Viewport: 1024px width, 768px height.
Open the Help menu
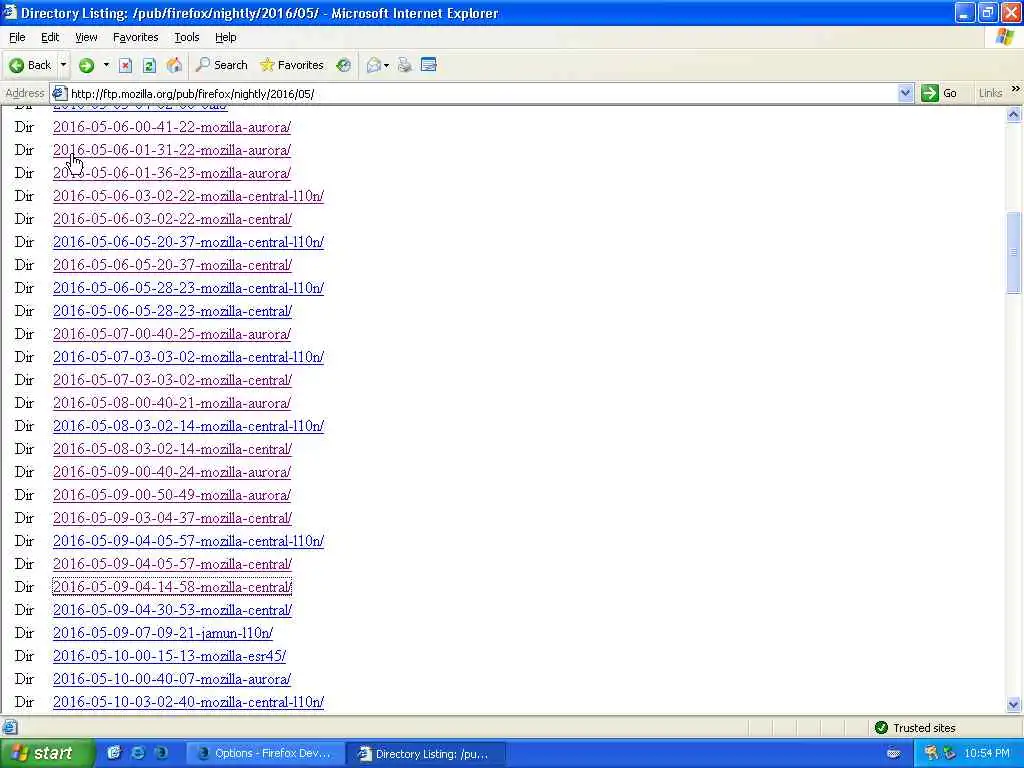point(225,37)
